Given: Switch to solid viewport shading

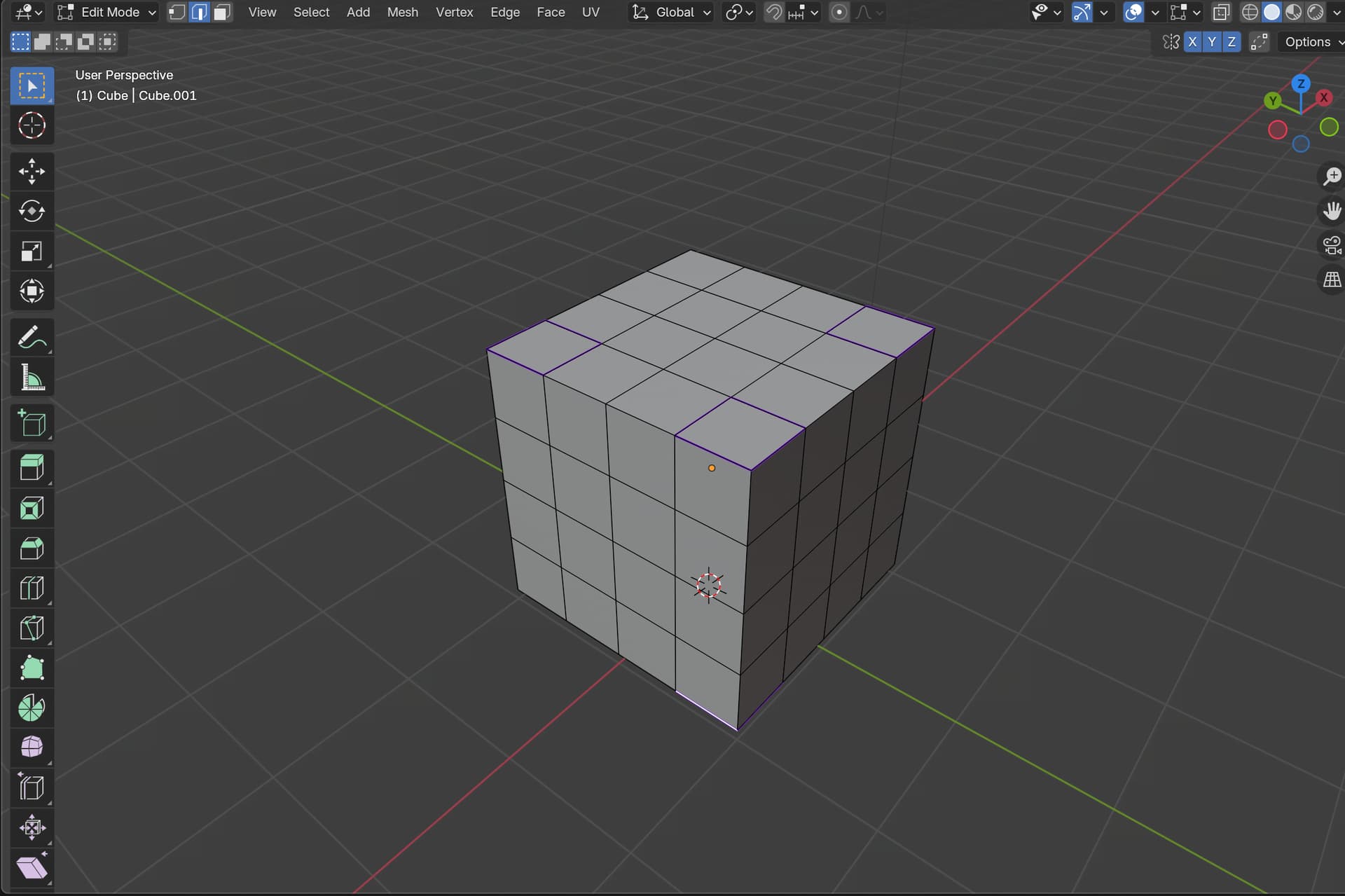Looking at the screenshot, I should 1271,12.
